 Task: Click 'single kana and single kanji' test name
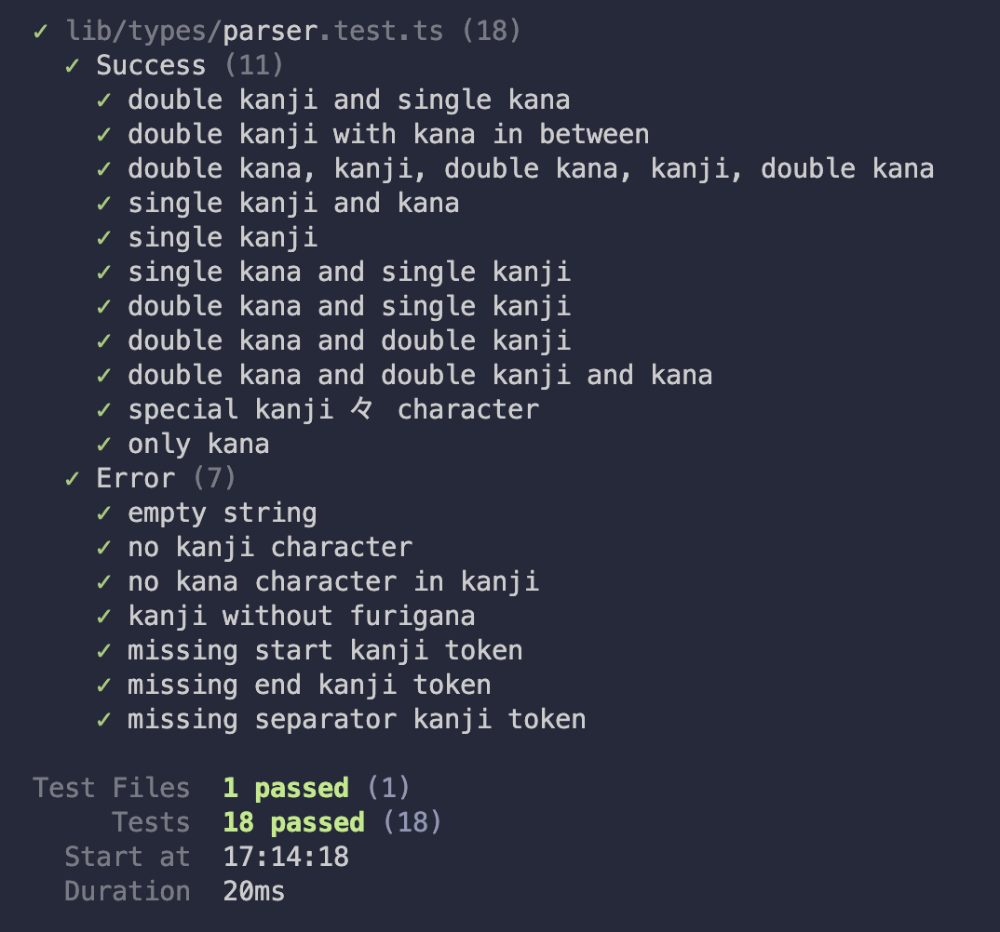point(349,272)
